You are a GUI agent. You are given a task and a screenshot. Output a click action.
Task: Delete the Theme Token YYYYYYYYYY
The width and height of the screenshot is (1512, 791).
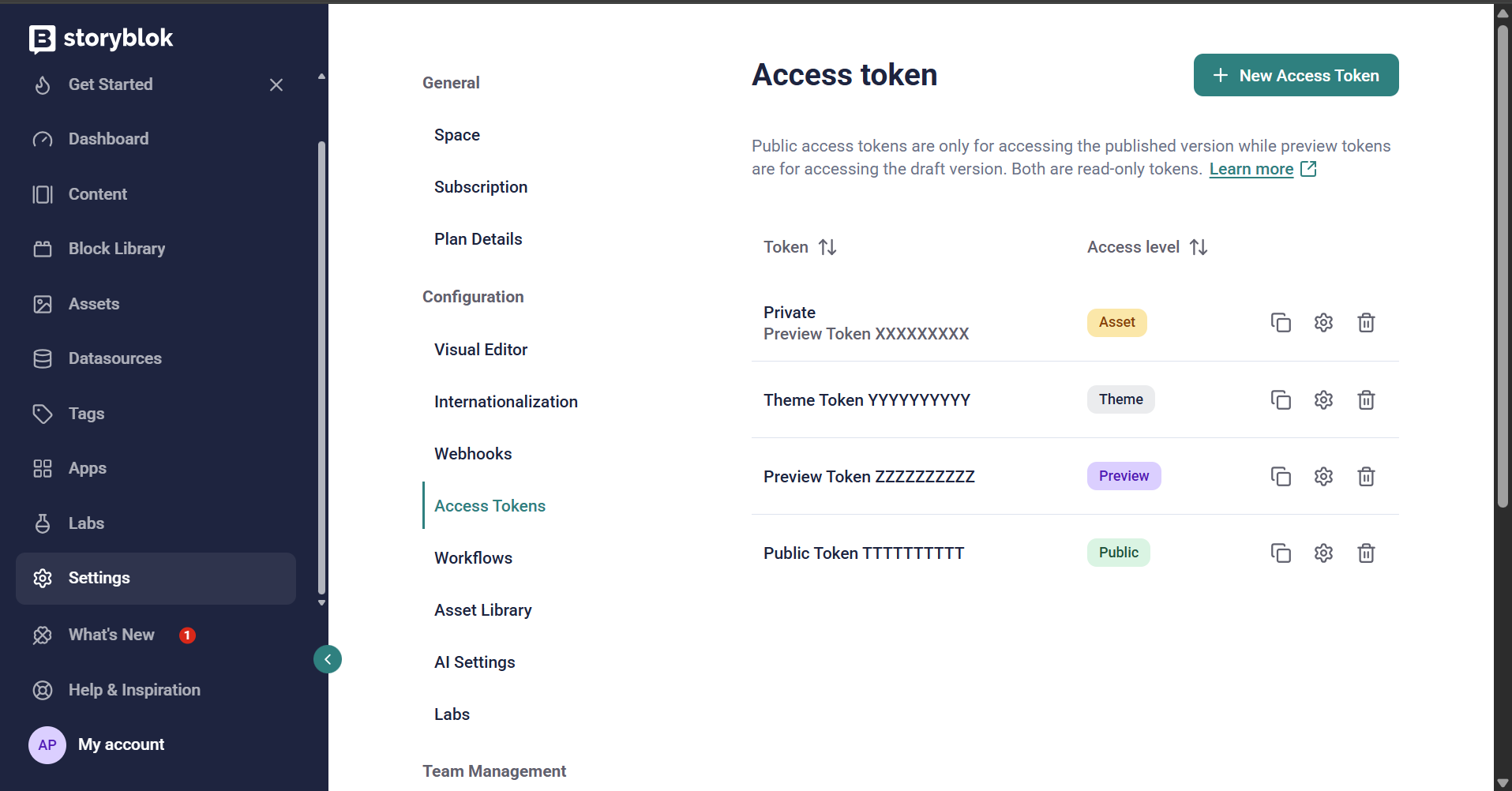coord(1366,399)
